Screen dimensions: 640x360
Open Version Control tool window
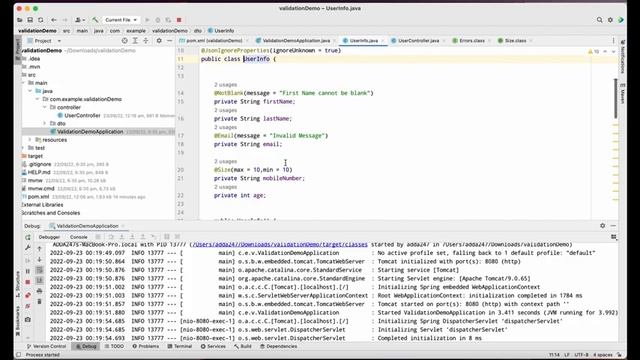pyautogui.click(x=46, y=346)
